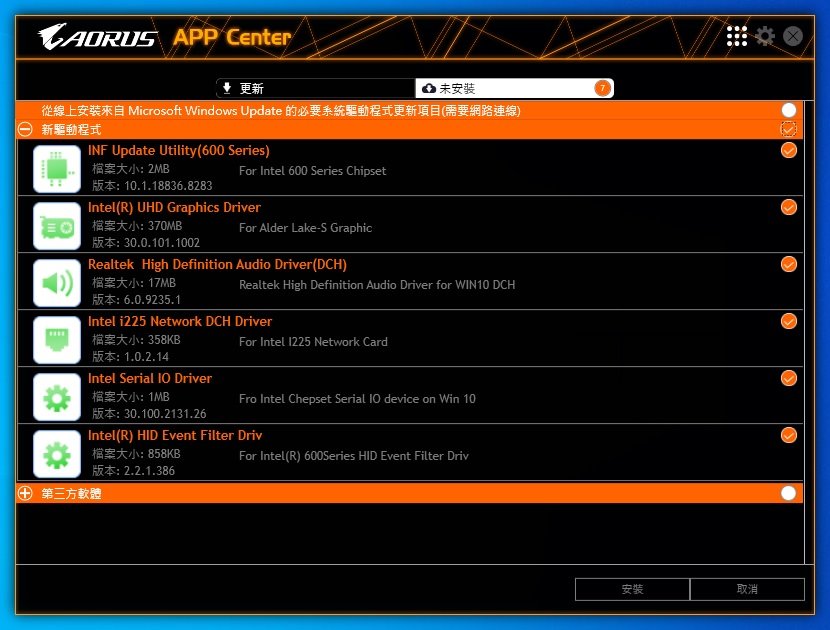Viewport: 830px width, 630px height.
Task: Expand the 第三方軟體 section
Action: 25,493
